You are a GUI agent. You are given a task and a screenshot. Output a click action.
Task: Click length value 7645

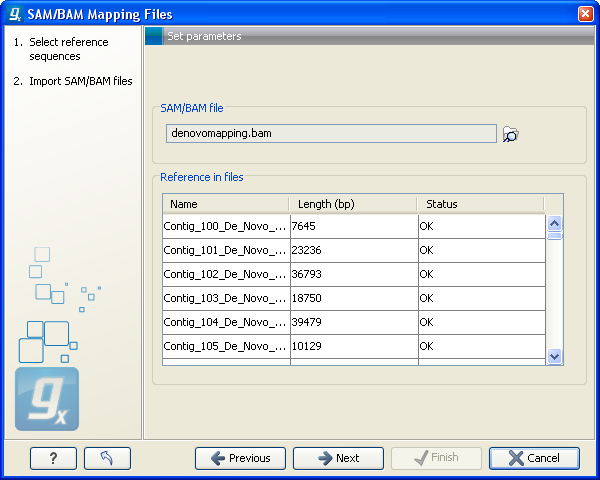[x=303, y=226]
